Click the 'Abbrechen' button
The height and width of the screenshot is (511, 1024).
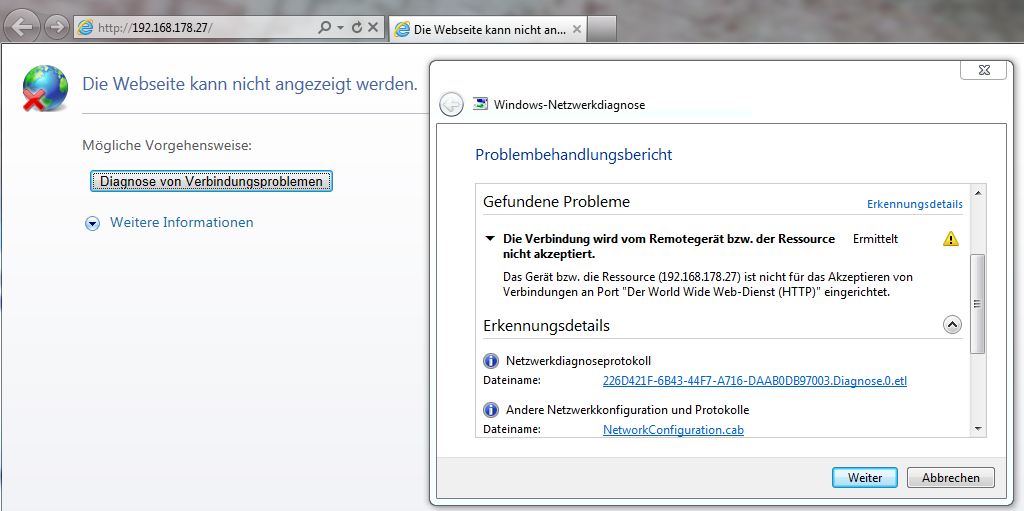pyautogui.click(x=951, y=478)
